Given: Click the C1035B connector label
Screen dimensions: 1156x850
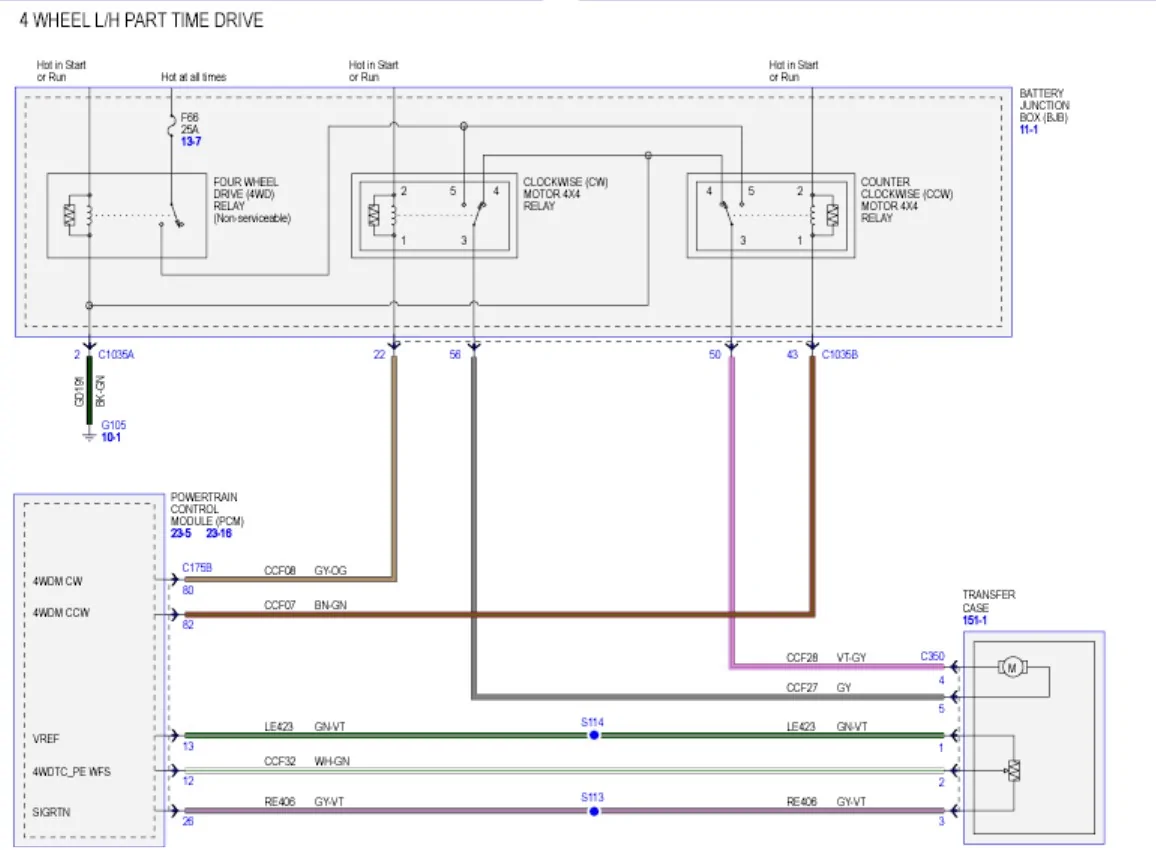Looking at the screenshot, I should pos(840,355).
